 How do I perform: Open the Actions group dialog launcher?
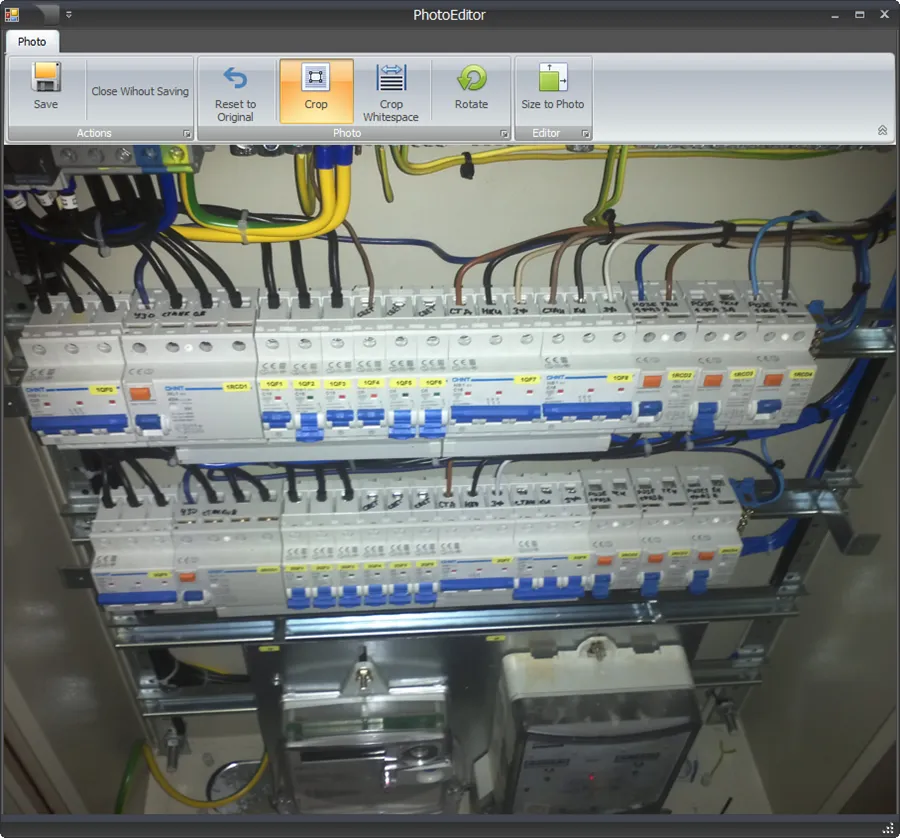185,133
